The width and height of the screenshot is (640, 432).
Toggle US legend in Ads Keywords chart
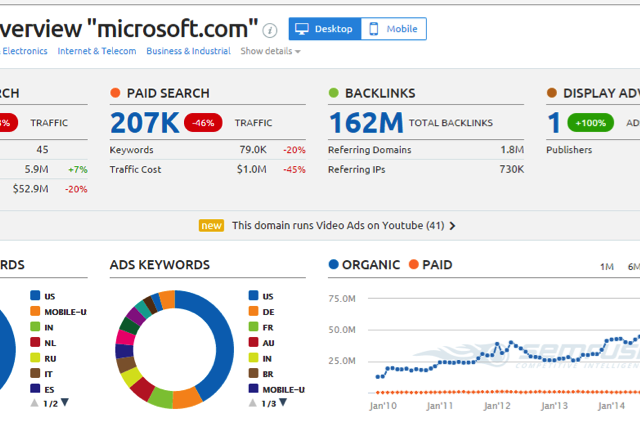pyautogui.click(x=261, y=296)
